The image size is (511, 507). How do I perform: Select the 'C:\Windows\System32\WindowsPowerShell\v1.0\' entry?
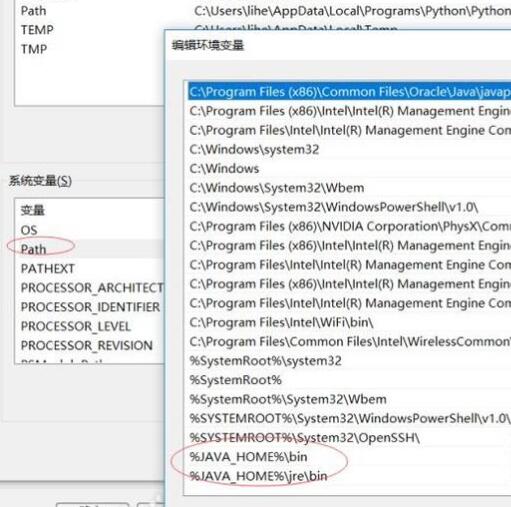(349, 207)
